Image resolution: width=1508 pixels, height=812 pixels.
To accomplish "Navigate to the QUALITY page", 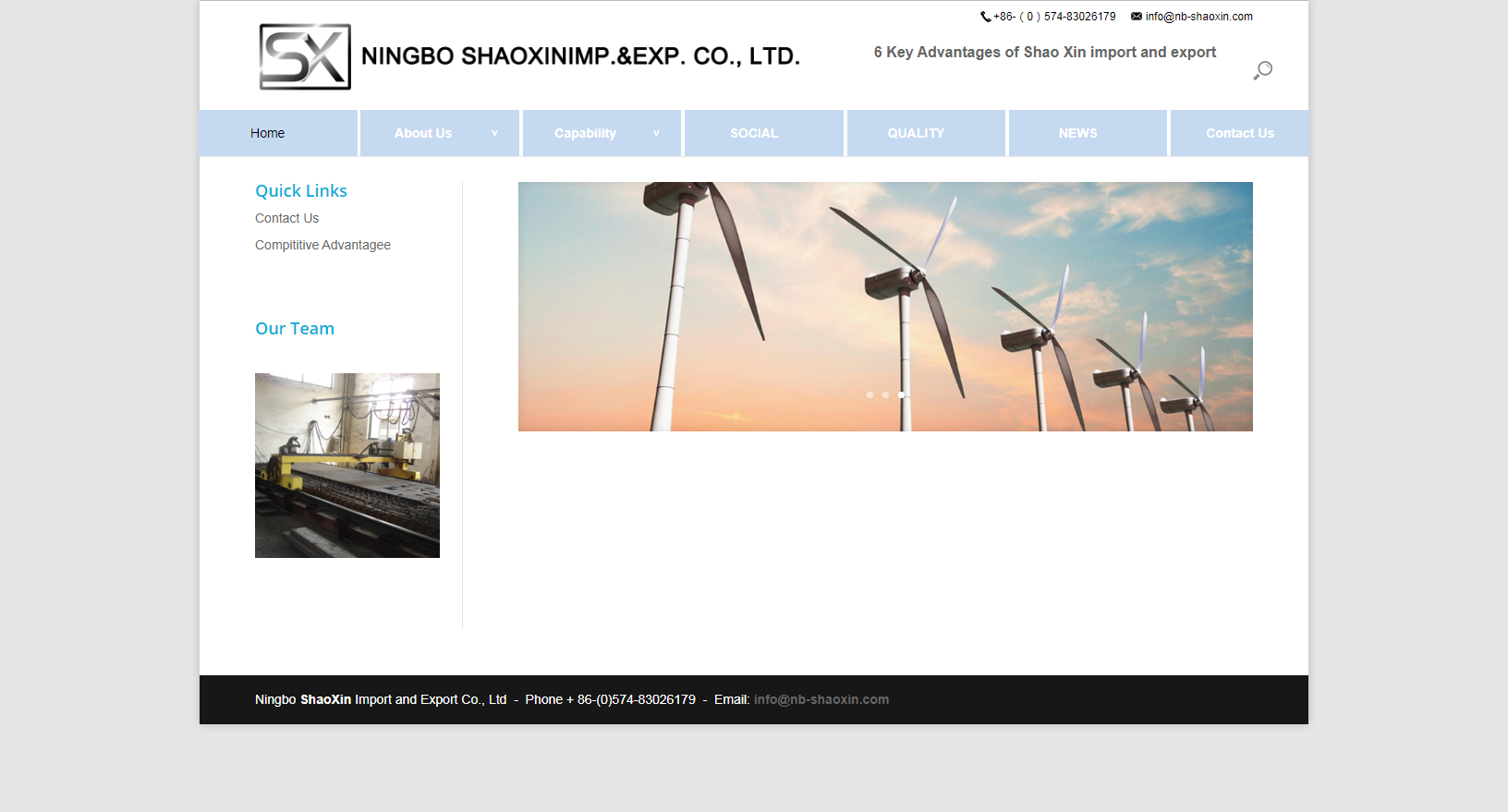I will [x=916, y=133].
